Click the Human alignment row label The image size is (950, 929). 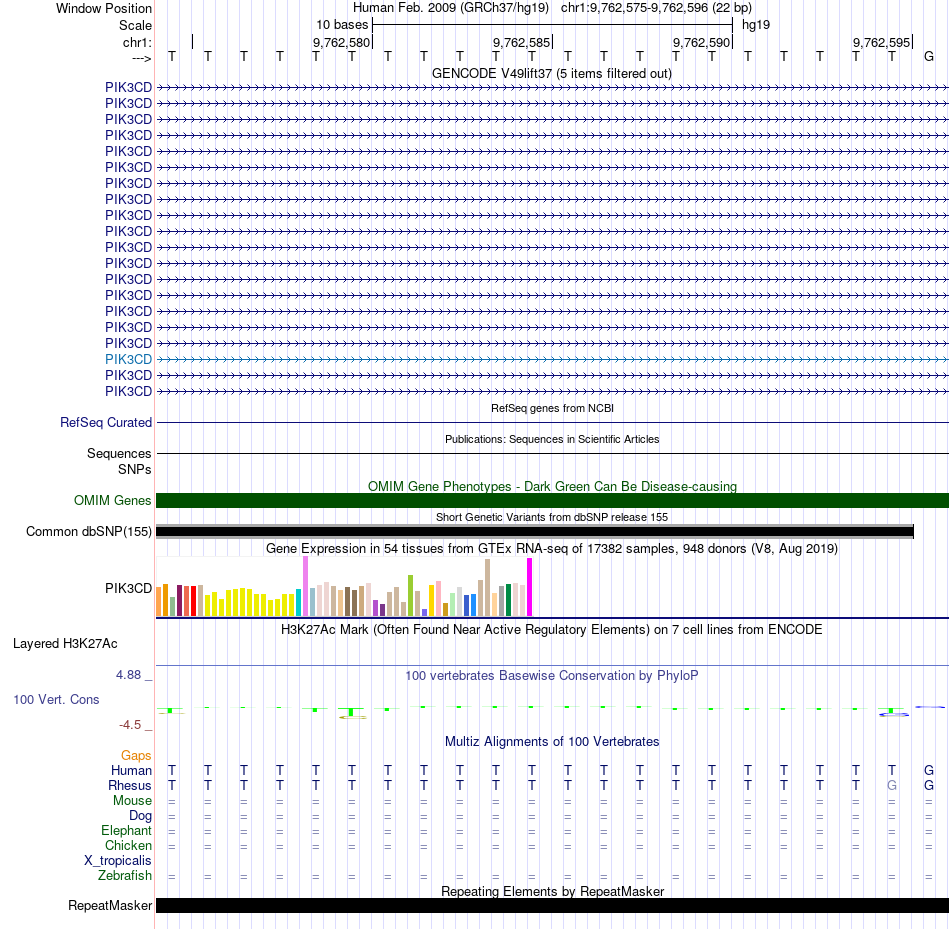tap(131, 770)
